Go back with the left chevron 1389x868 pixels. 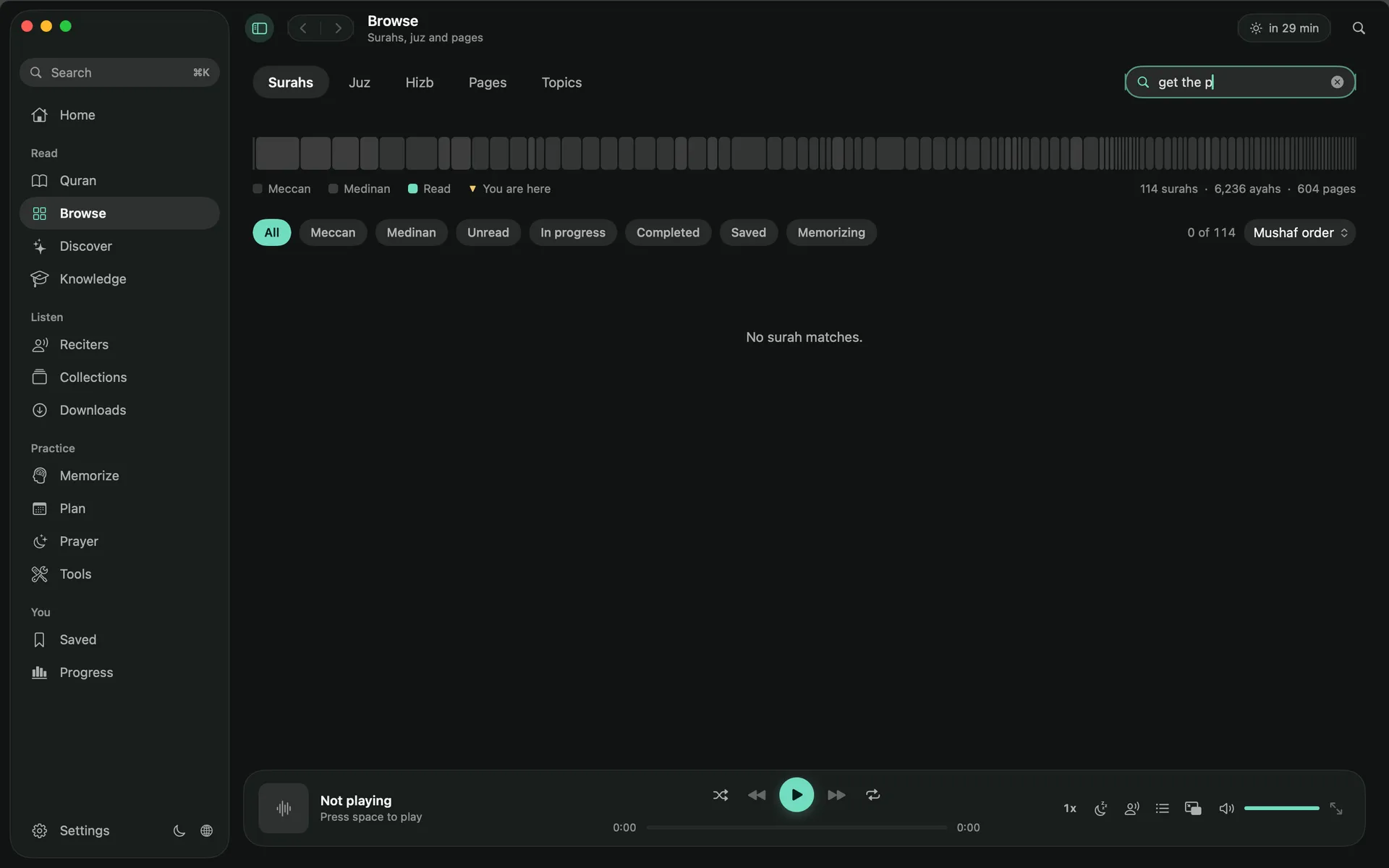point(304,28)
